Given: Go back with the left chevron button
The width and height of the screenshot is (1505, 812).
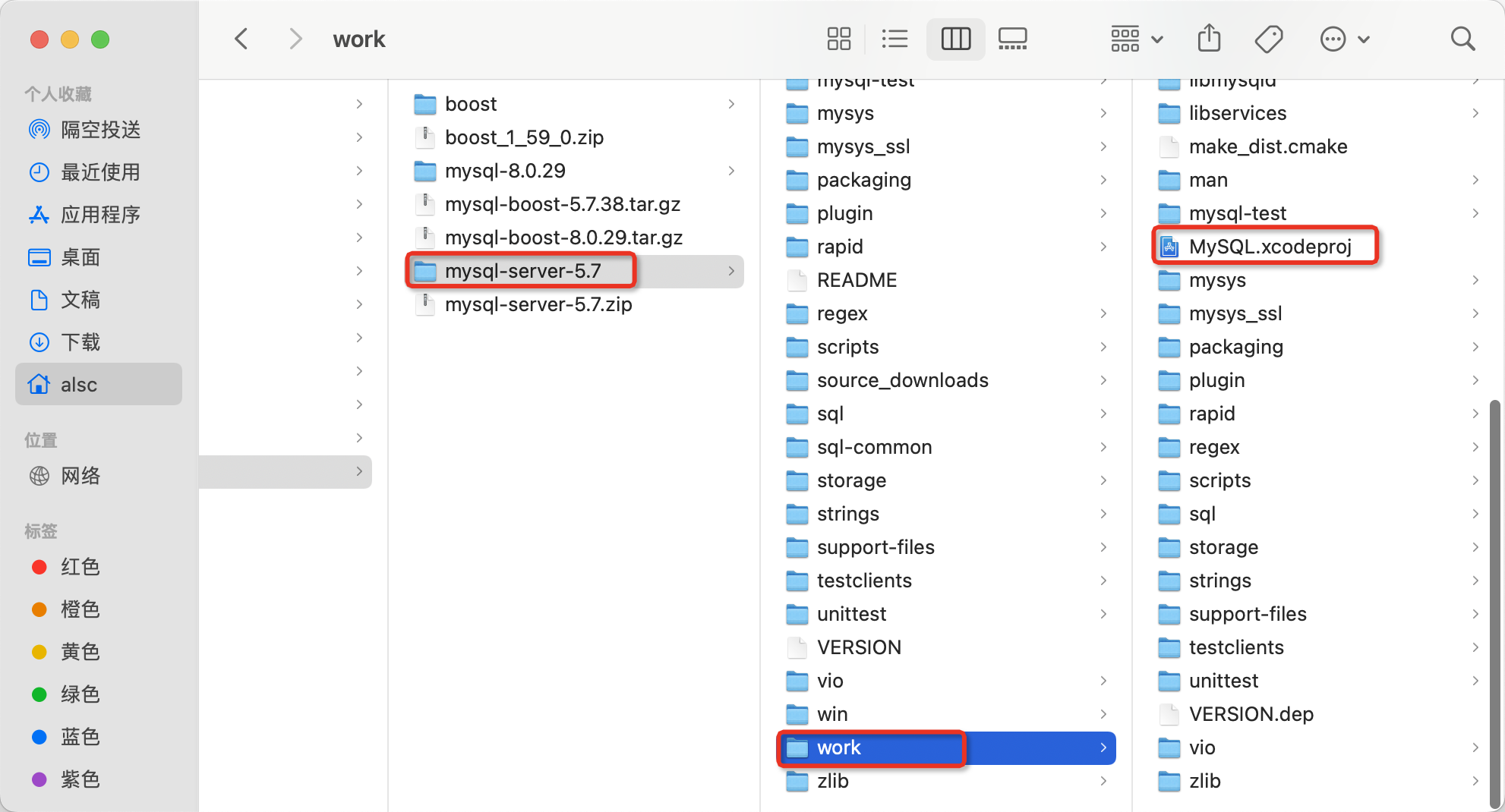Looking at the screenshot, I should (x=241, y=39).
